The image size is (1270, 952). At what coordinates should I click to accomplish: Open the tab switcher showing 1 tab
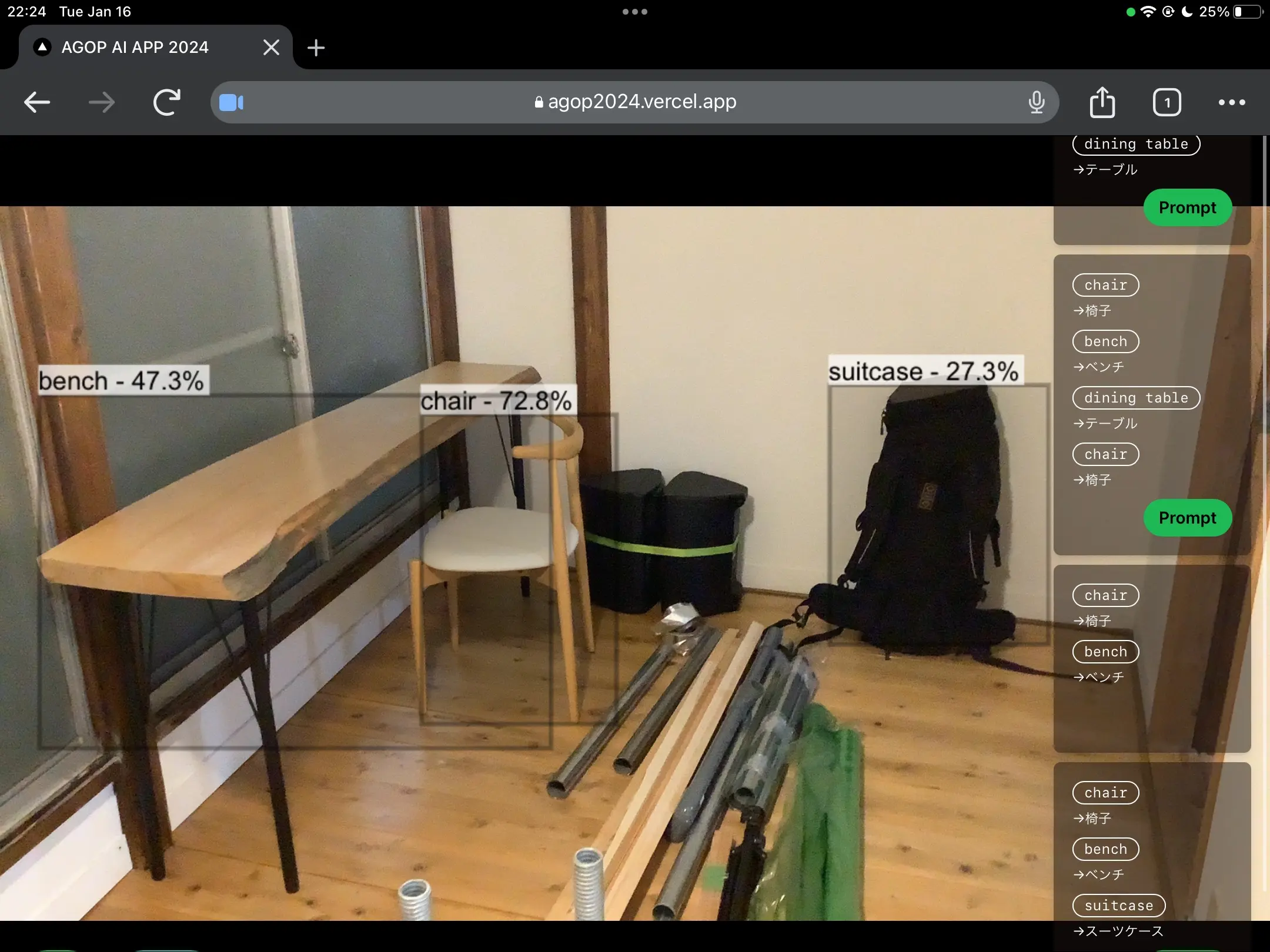pyautogui.click(x=1167, y=102)
